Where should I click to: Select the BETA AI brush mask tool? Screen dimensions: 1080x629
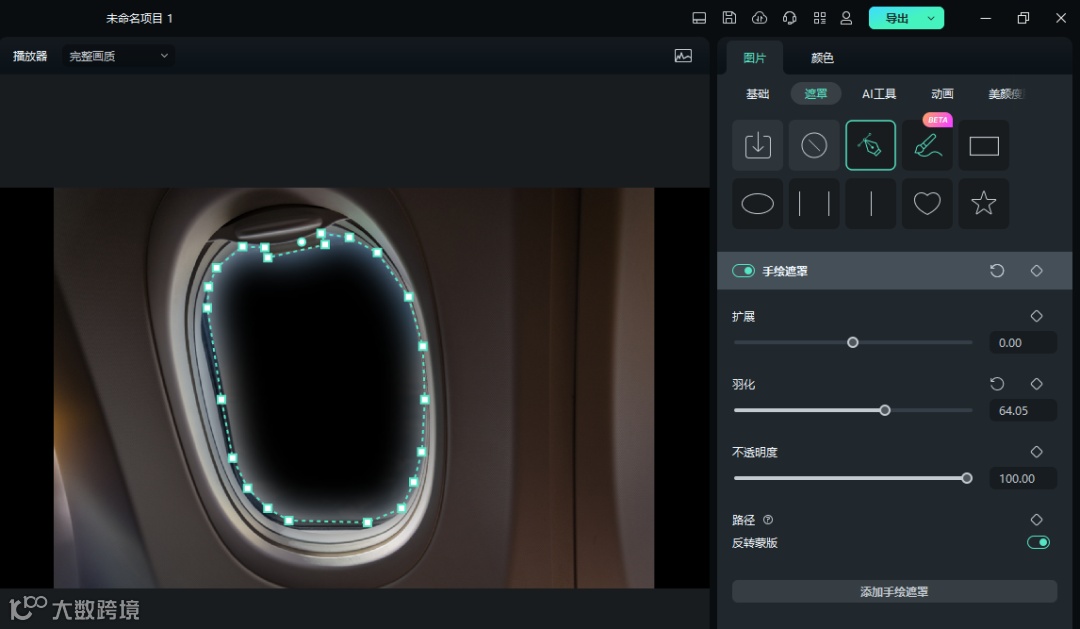click(927, 145)
